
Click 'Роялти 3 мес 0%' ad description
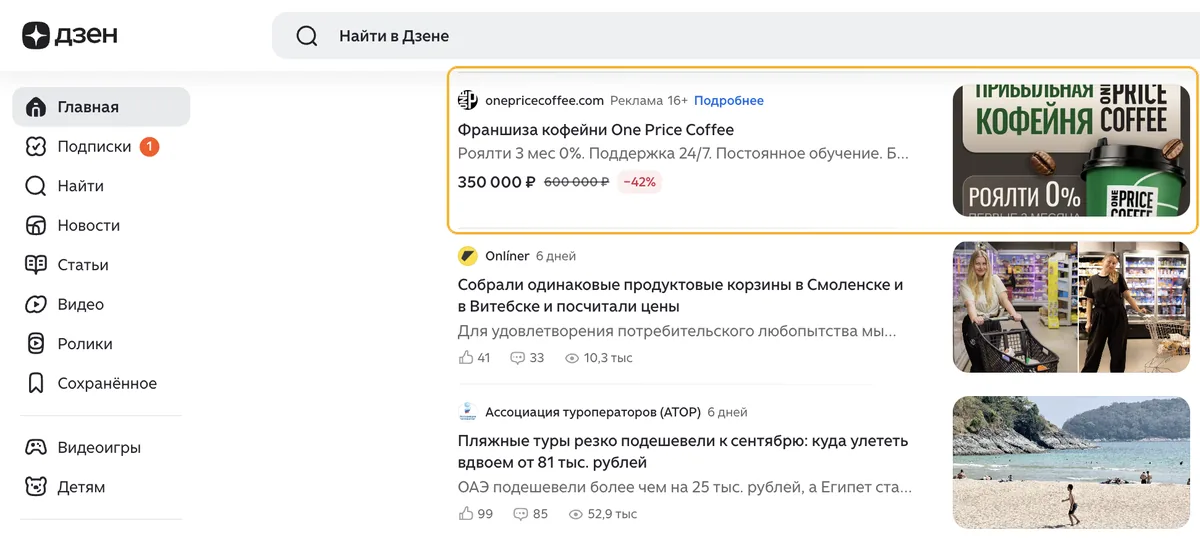tap(683, 155)
